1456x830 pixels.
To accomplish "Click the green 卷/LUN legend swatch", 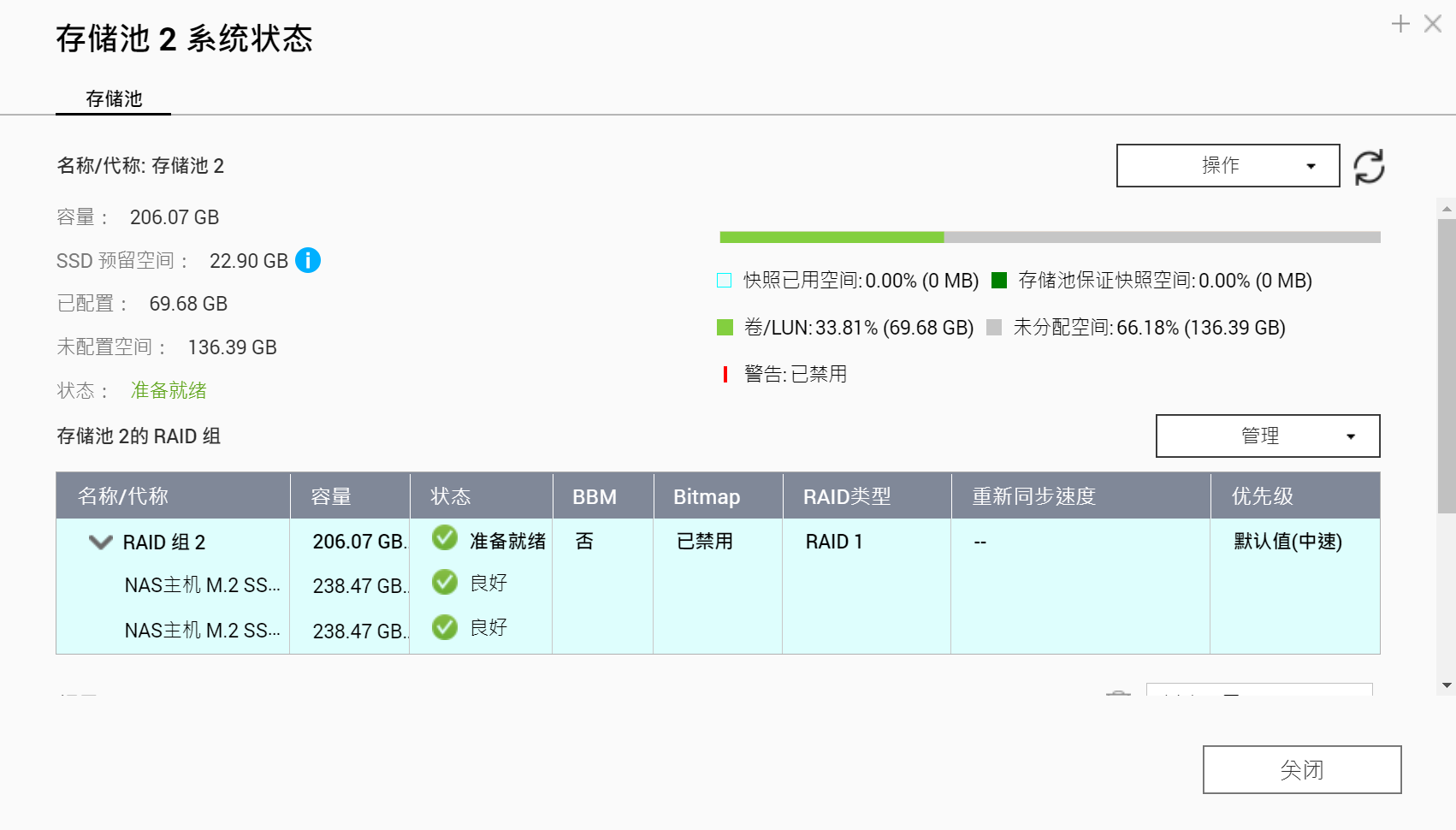I will coord(725,328).
